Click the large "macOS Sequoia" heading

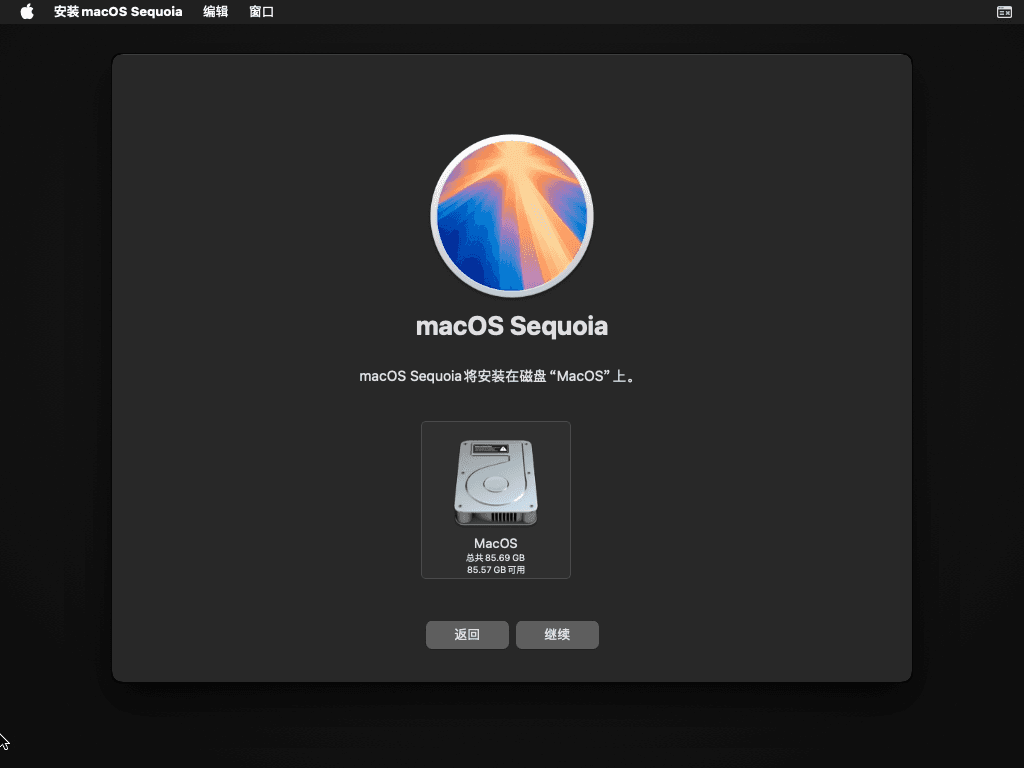(x=512, y=327)
